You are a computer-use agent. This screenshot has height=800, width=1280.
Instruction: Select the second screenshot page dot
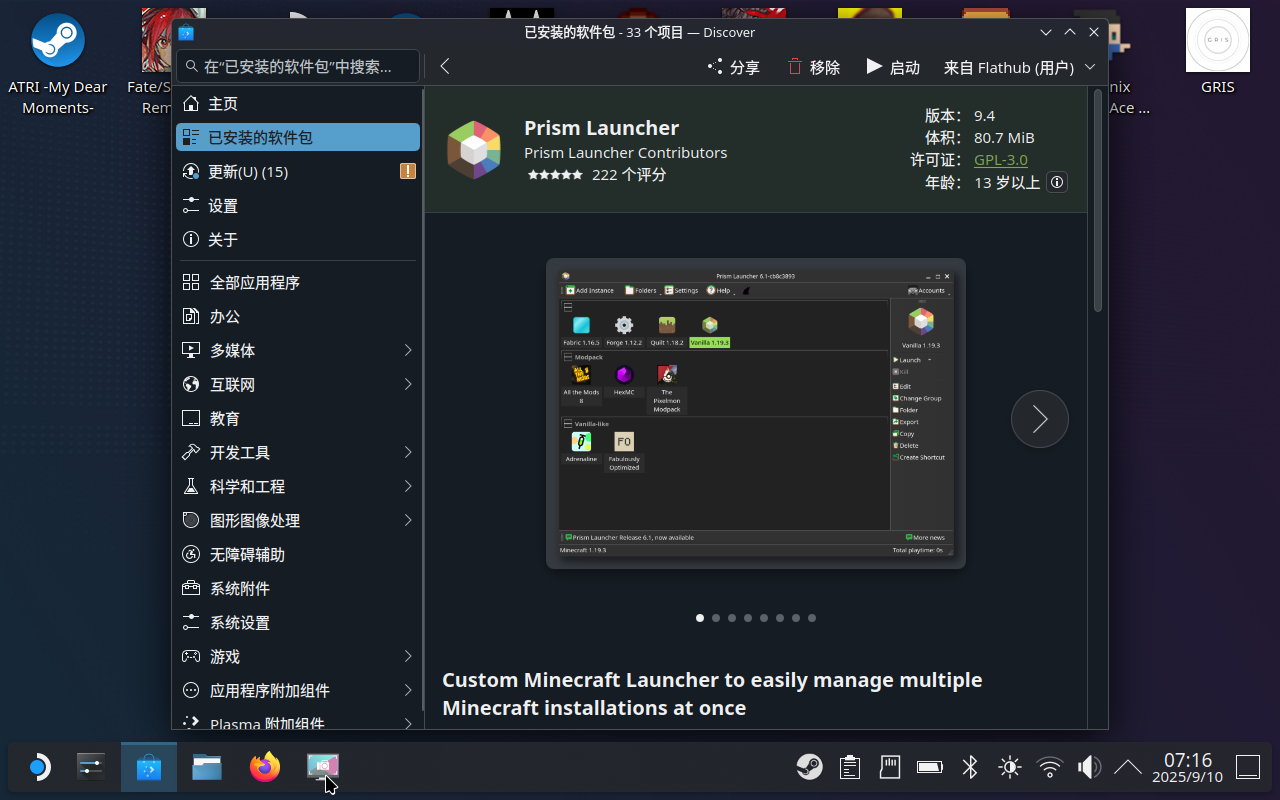click(716, 618)
